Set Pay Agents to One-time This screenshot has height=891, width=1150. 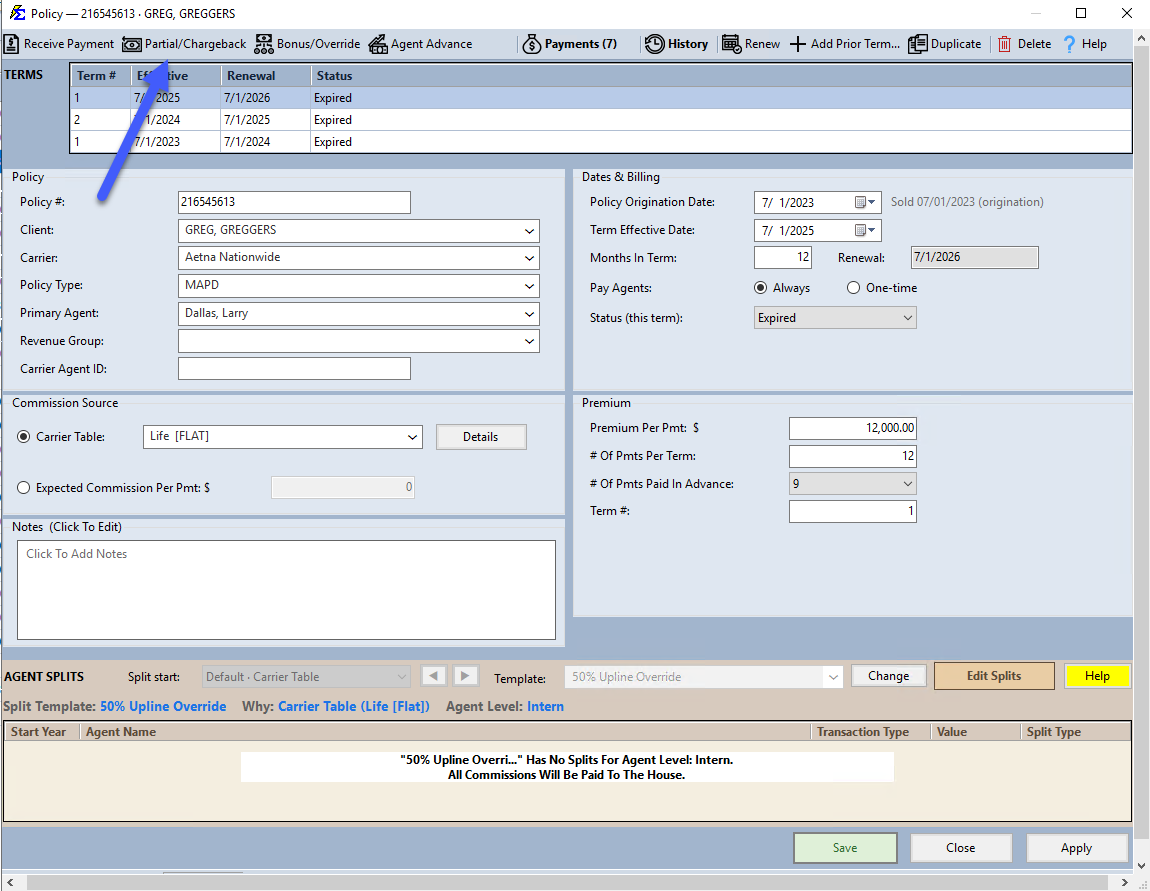point(853,288)
